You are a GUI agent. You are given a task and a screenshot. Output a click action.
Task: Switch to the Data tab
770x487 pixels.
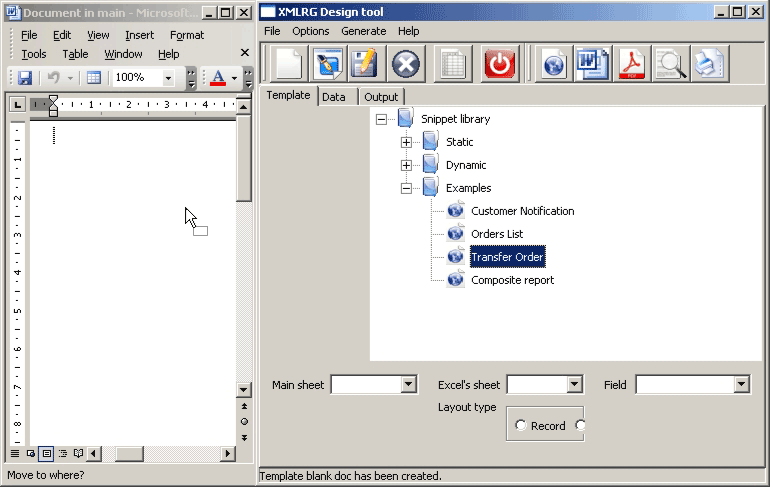point(334,97)
